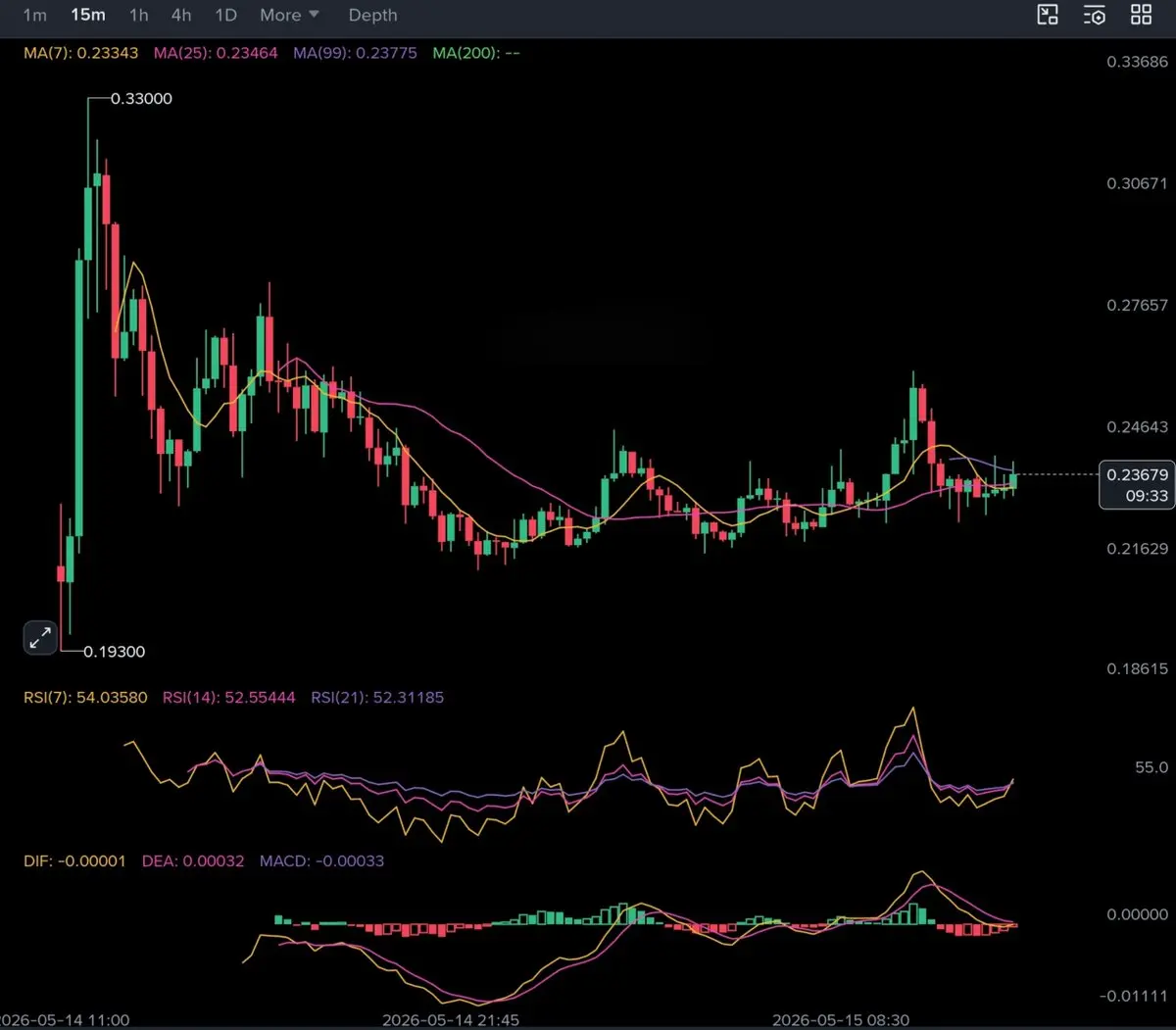Click the MA(7) indicator label
The image size is (1176, 1030).
pos(81,53)
